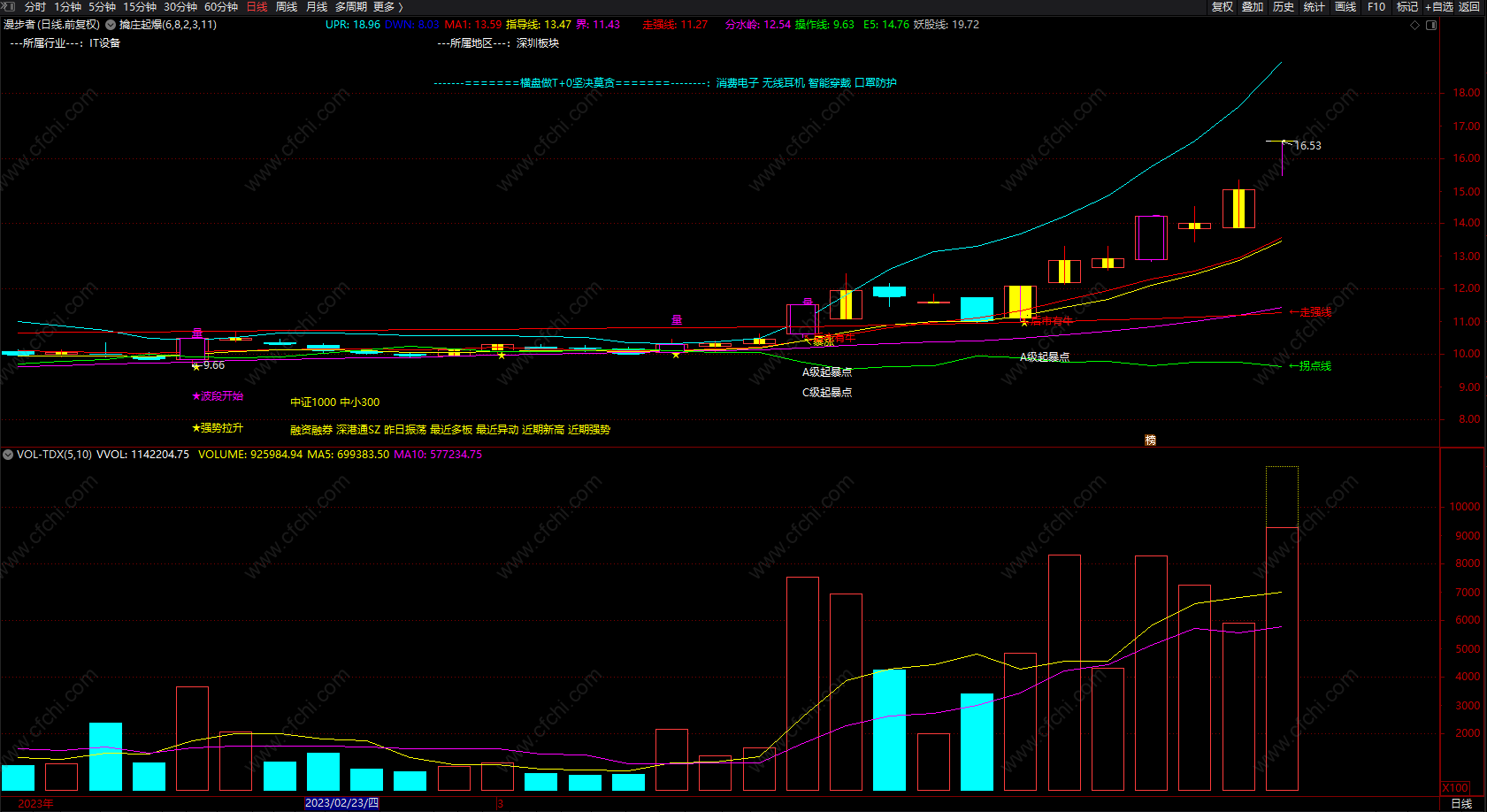The image size is (1487, 812).
Task: Switch to 周线 weekly chart
Action: click(287, 7)
